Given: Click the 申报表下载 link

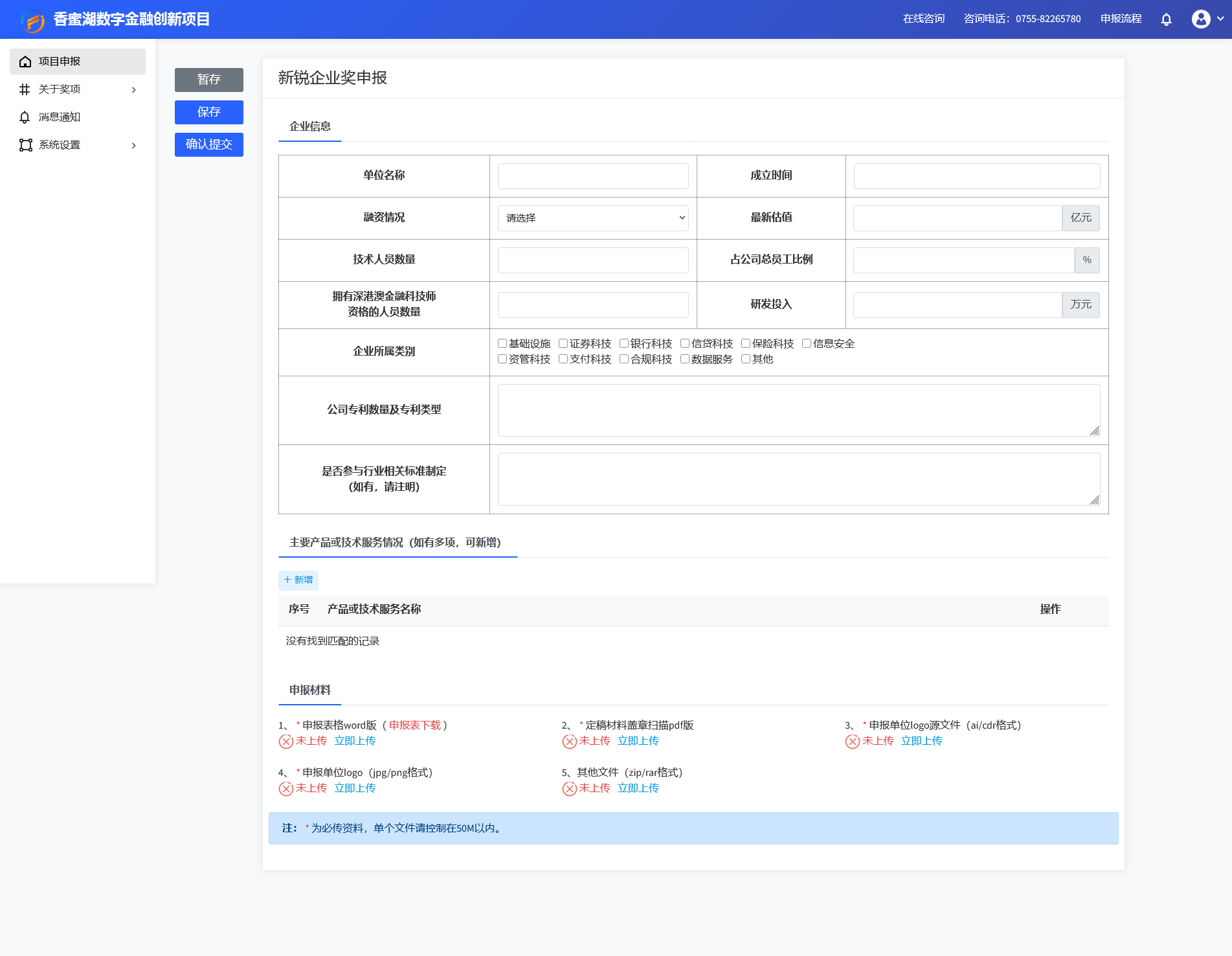Looking at the screenshot, I should [414, 725].
